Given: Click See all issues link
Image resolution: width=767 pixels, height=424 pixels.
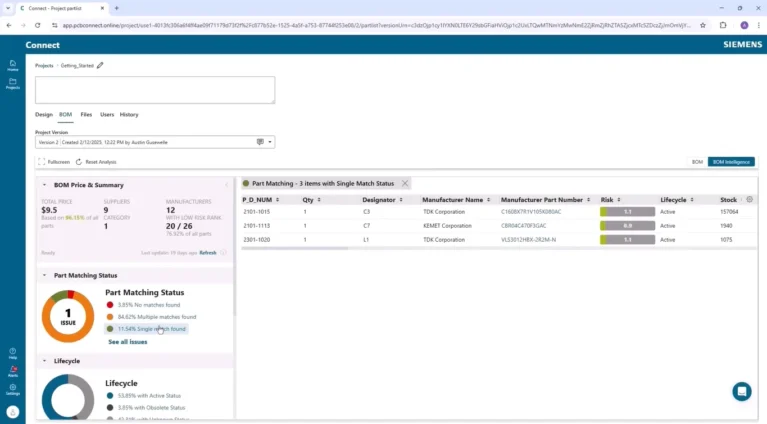Looking at the screenshot, I should (x=128, y=342).
